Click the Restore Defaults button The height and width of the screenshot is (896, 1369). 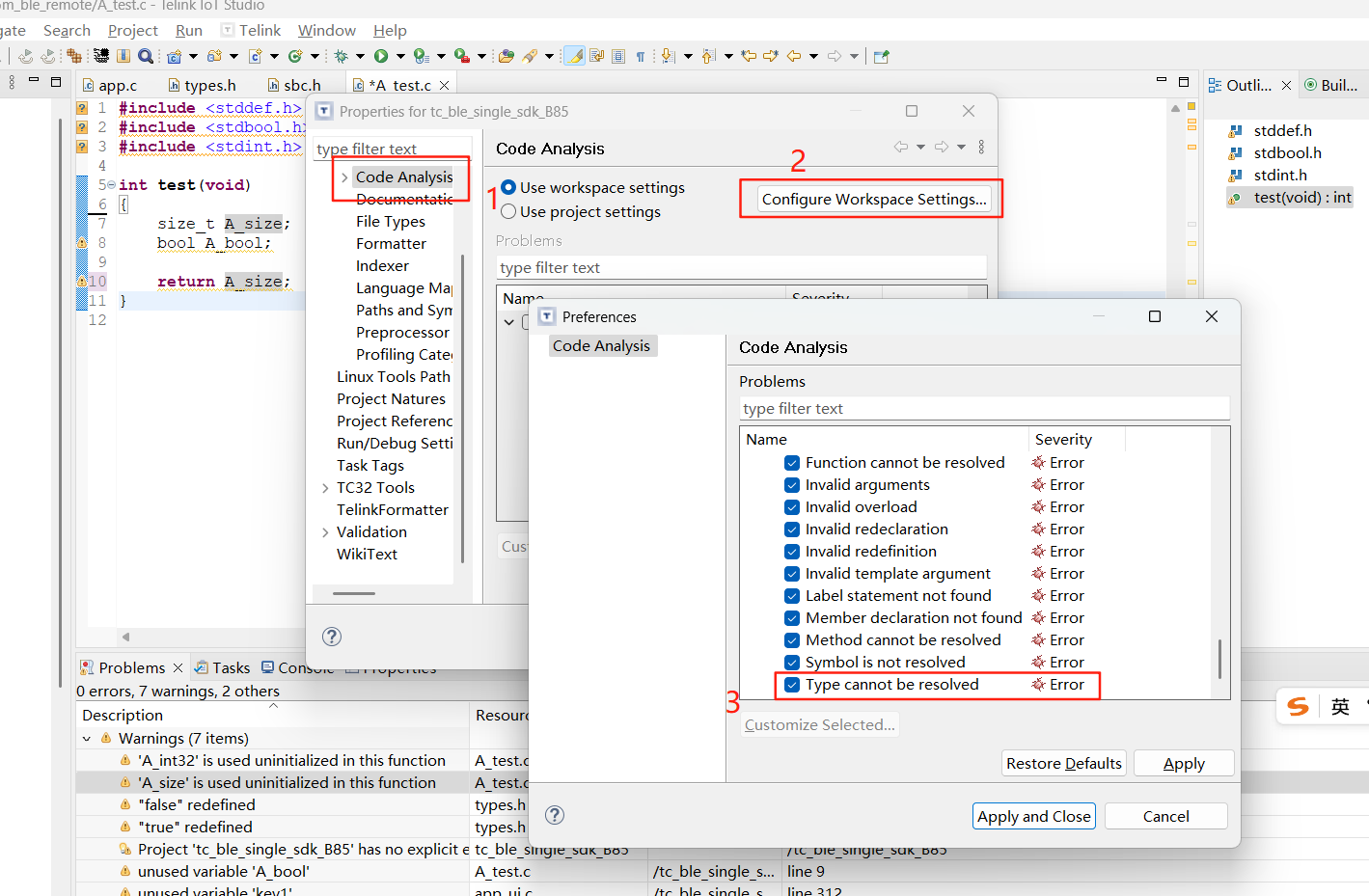(1064, 763)
